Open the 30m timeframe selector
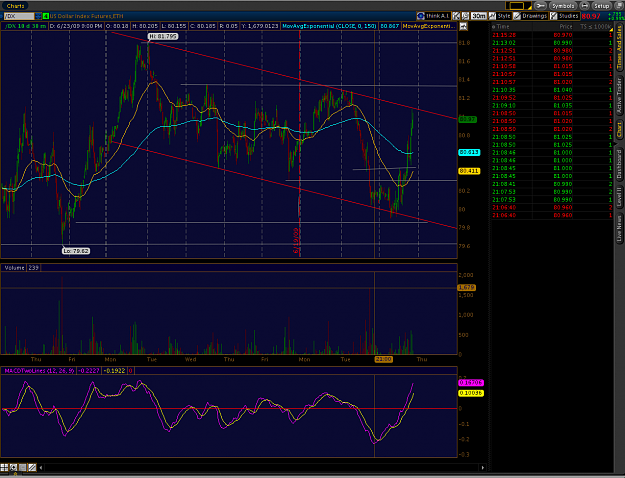This screenshot has height=478, width=625. pyautogui.click(x=478, y=16)
